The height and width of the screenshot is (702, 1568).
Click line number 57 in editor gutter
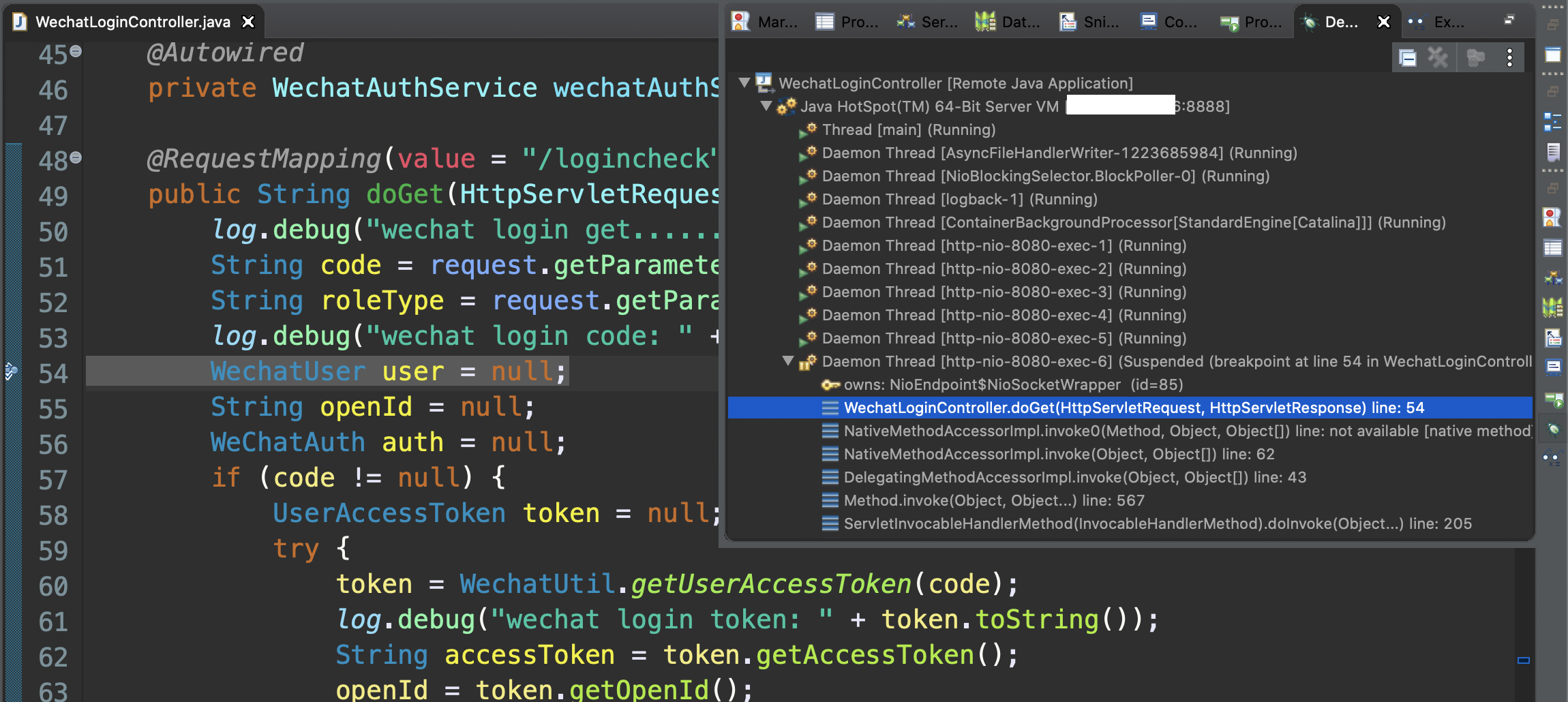pos(53,479)
